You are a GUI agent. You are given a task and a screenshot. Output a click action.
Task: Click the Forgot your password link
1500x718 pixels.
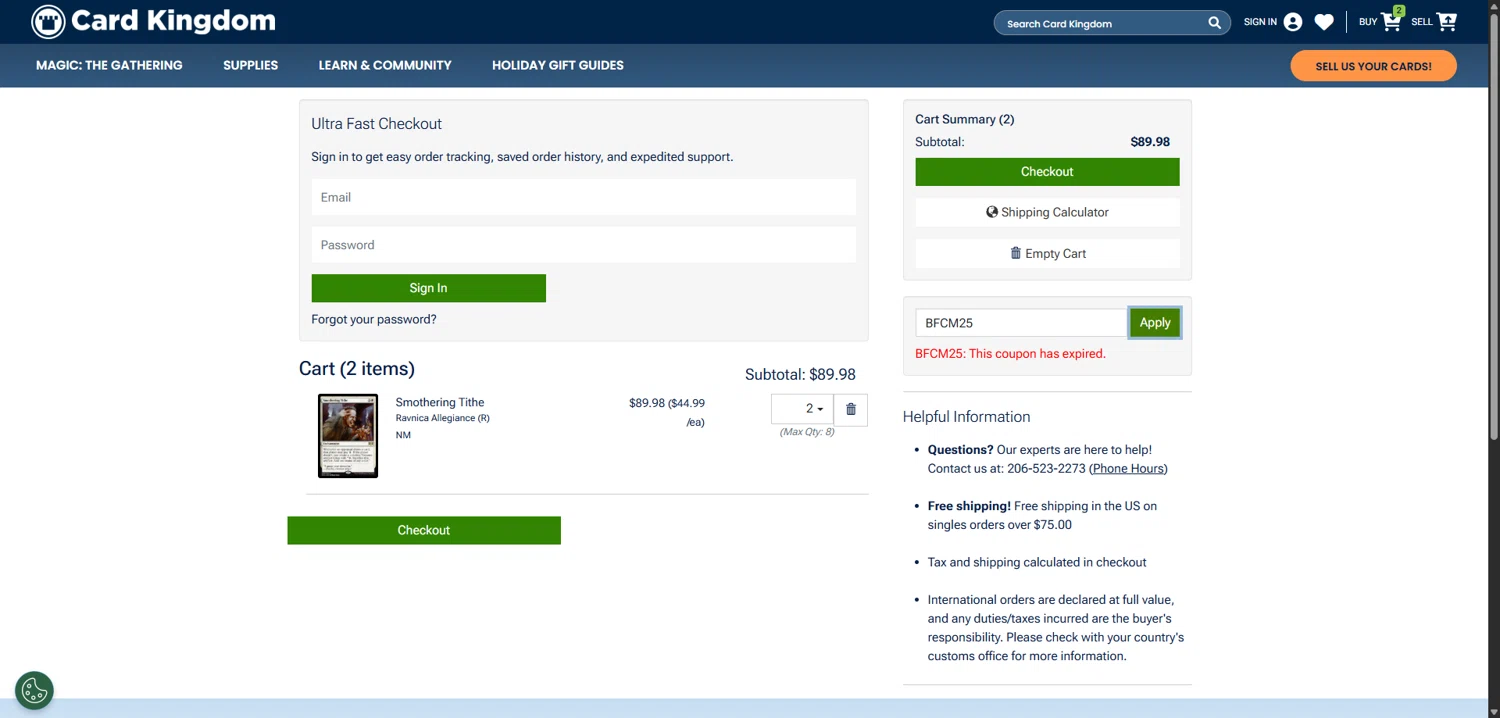point(374,319)
